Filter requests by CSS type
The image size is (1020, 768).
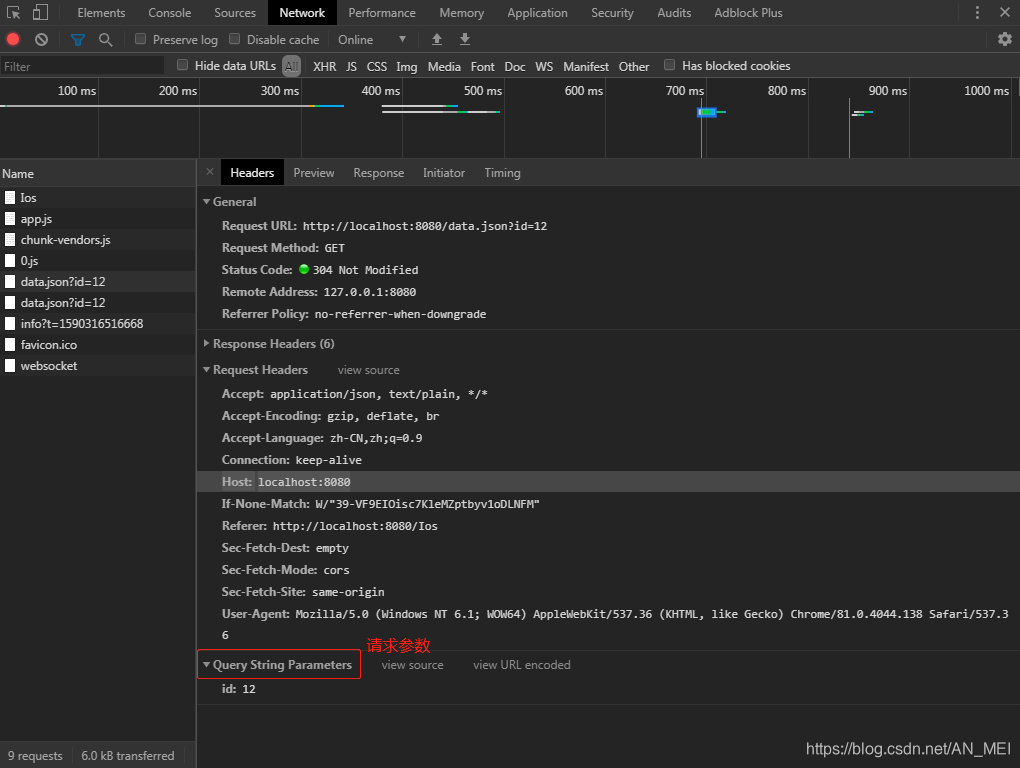pyautogui.click(x=377, y=66)
